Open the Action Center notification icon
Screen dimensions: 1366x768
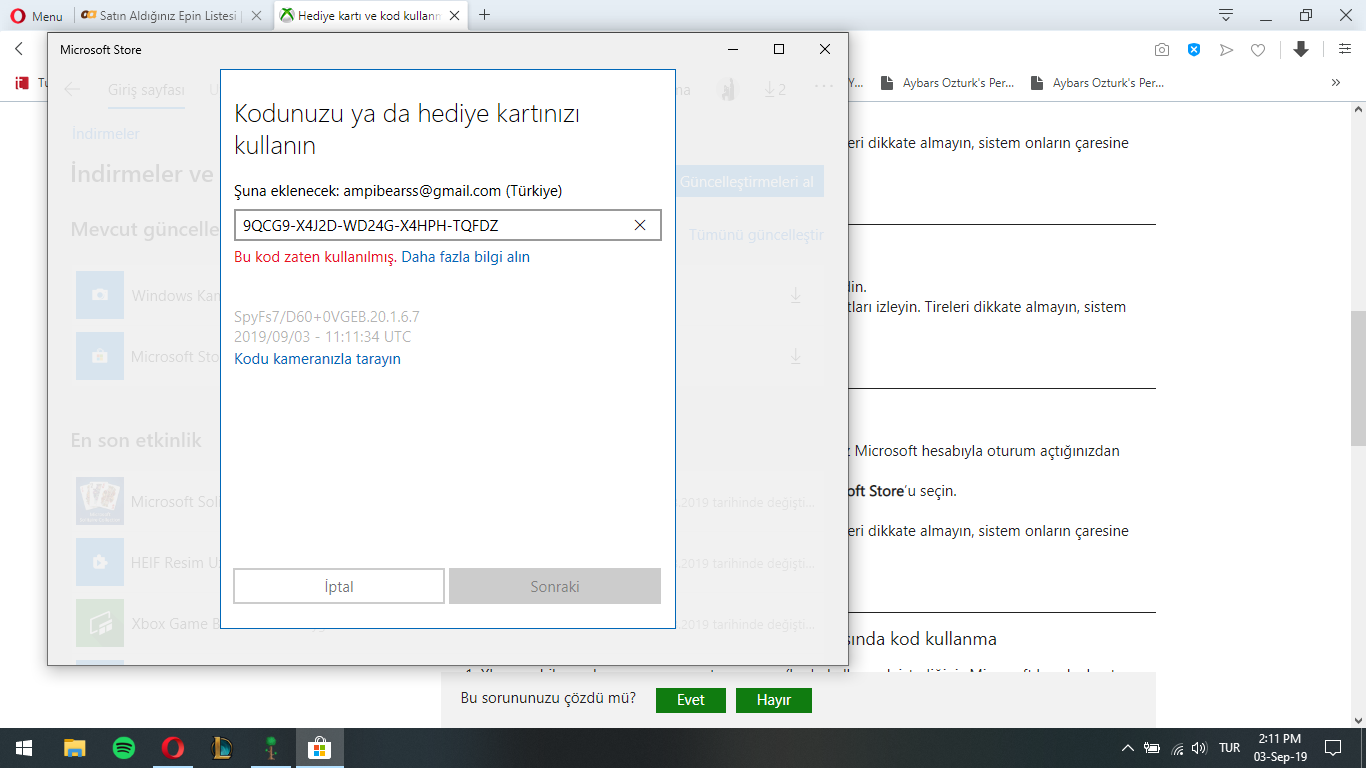point(1333,748)
